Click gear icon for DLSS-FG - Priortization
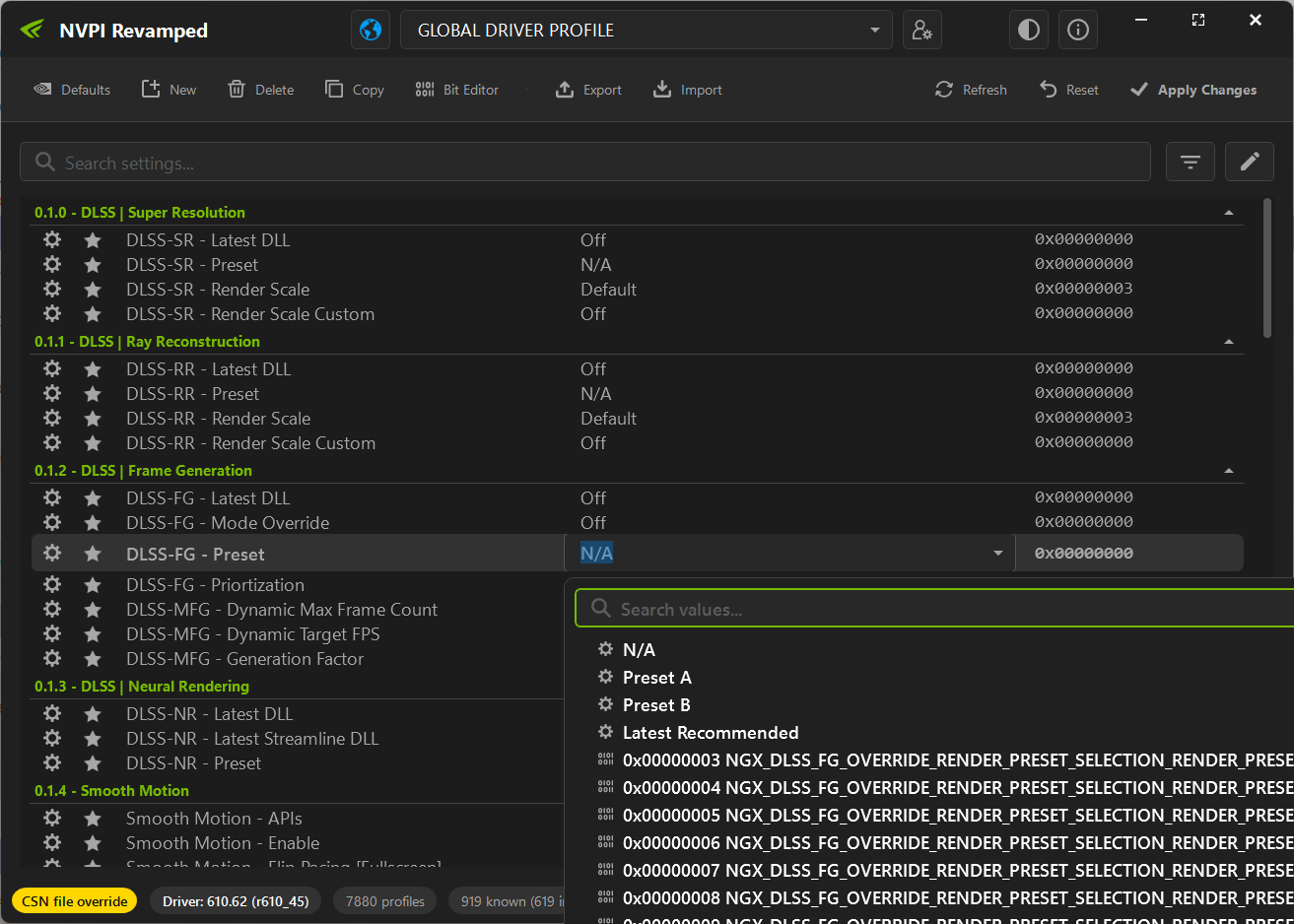 (x=52, y=584)
